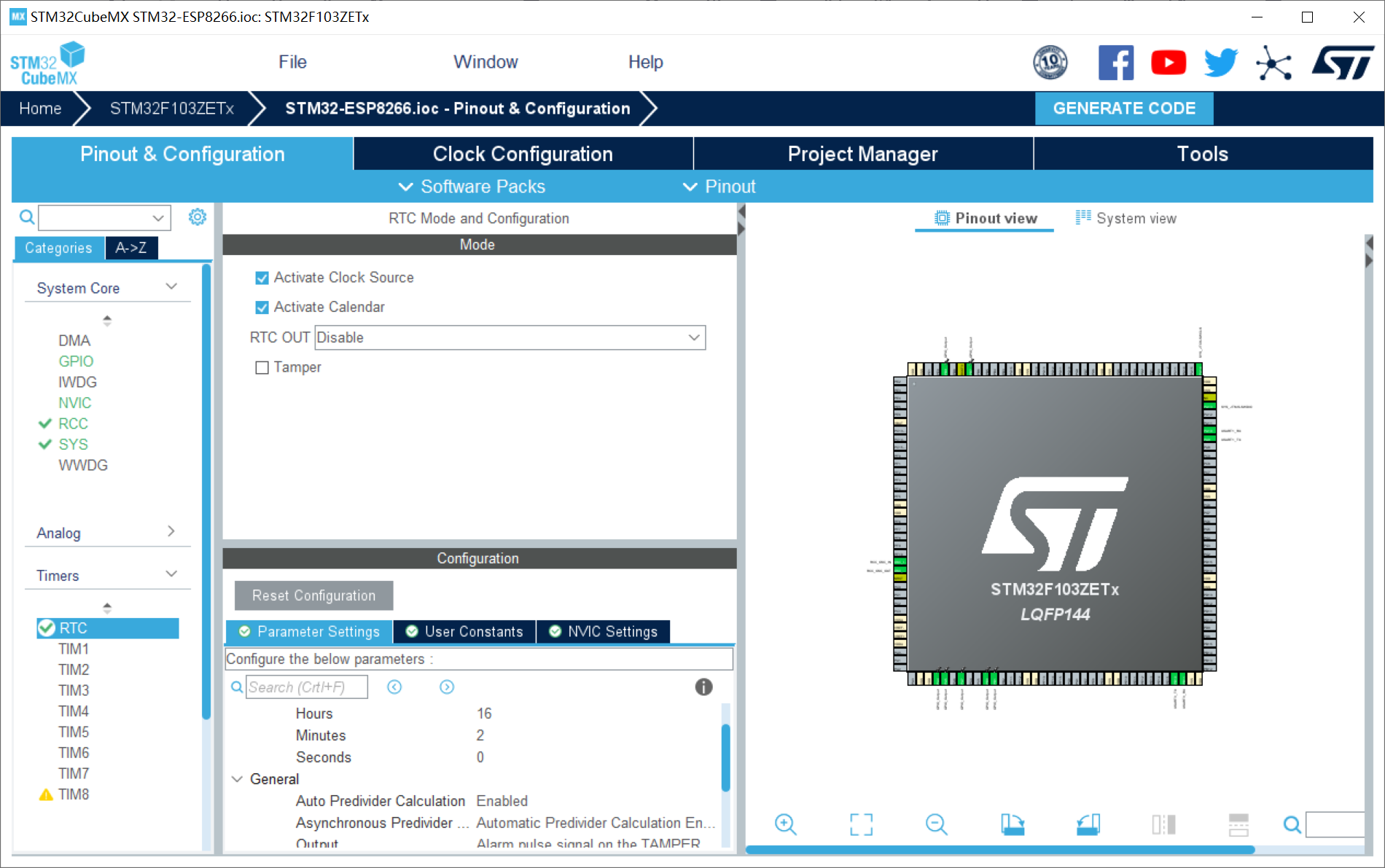The width and height of the screenshot is (1385, 868).
Task: Click the categories panel vertical scrollbar
Action: (x=206, y=492)
